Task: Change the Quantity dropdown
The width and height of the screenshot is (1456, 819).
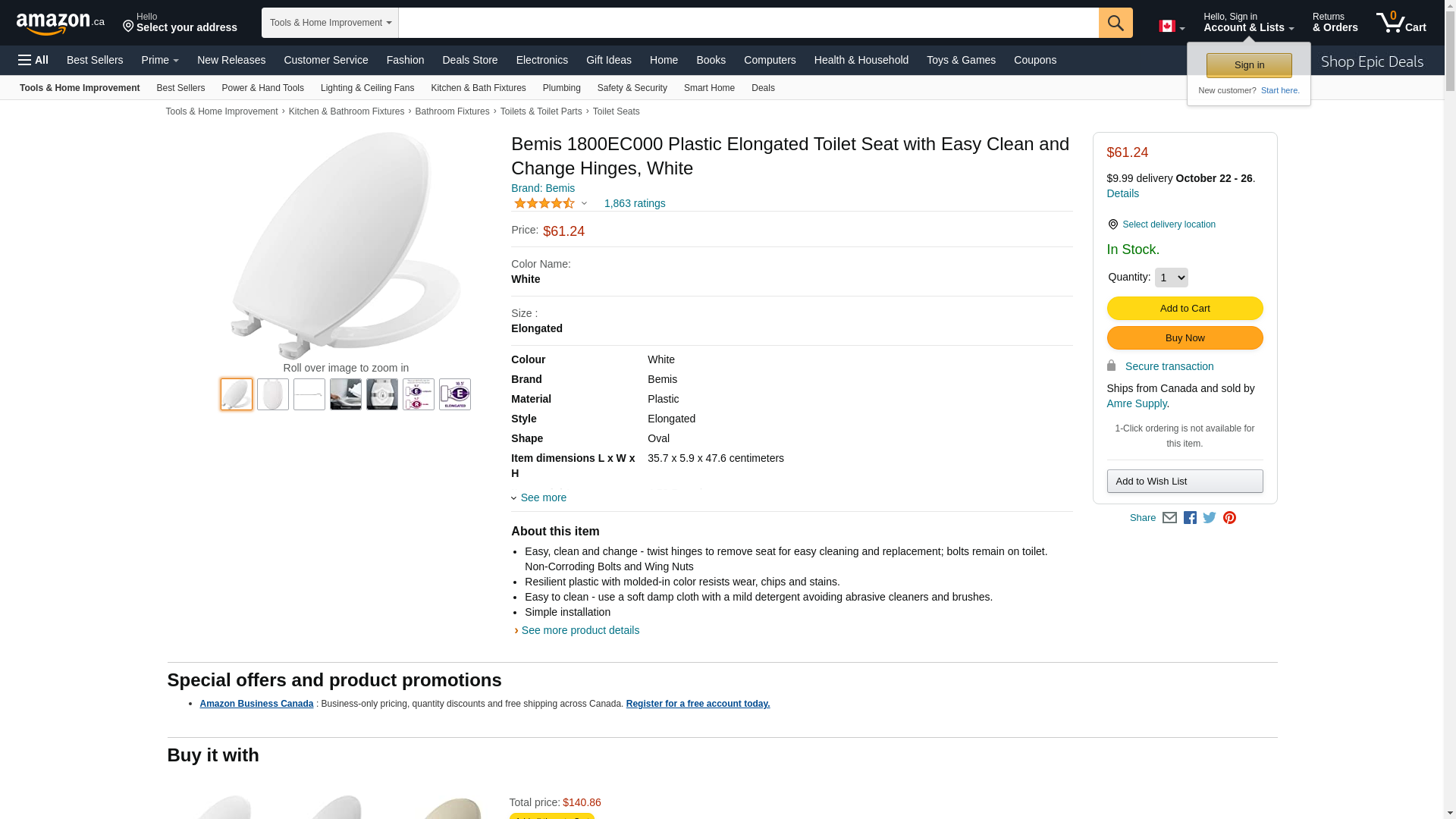Action: click(x=1171, y=278)
